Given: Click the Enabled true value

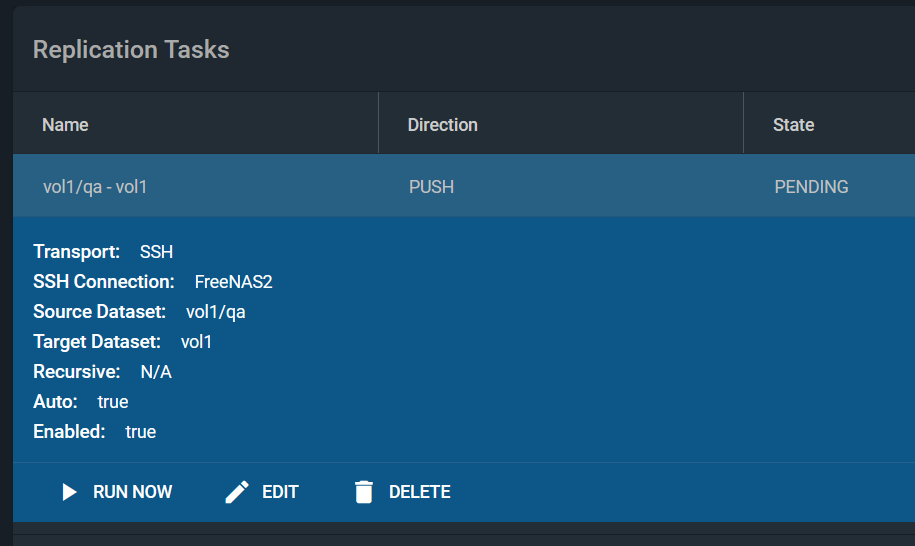Looking at the screenshot, I should coord(140,432).
